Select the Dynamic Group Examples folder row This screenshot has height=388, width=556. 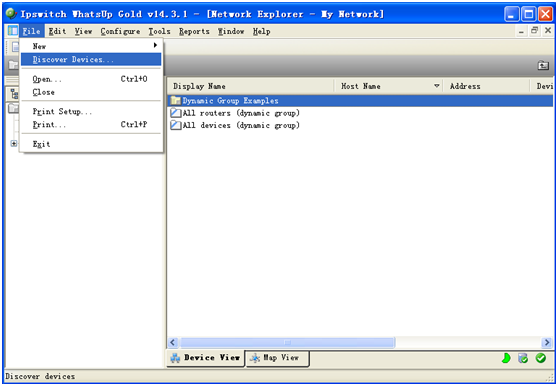pos(360,101)
